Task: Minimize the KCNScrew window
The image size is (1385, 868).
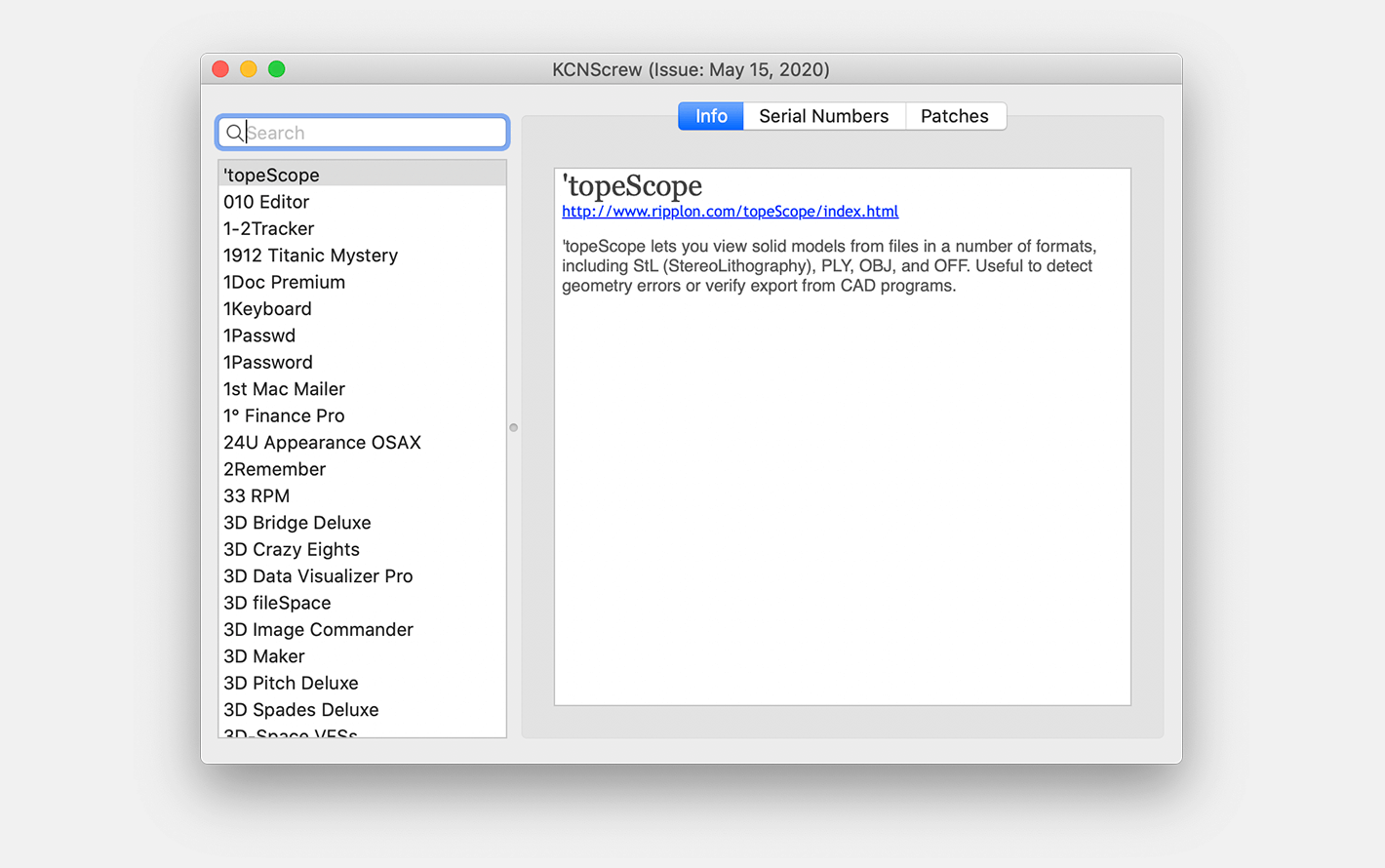Action: click(x=249, y=69)
